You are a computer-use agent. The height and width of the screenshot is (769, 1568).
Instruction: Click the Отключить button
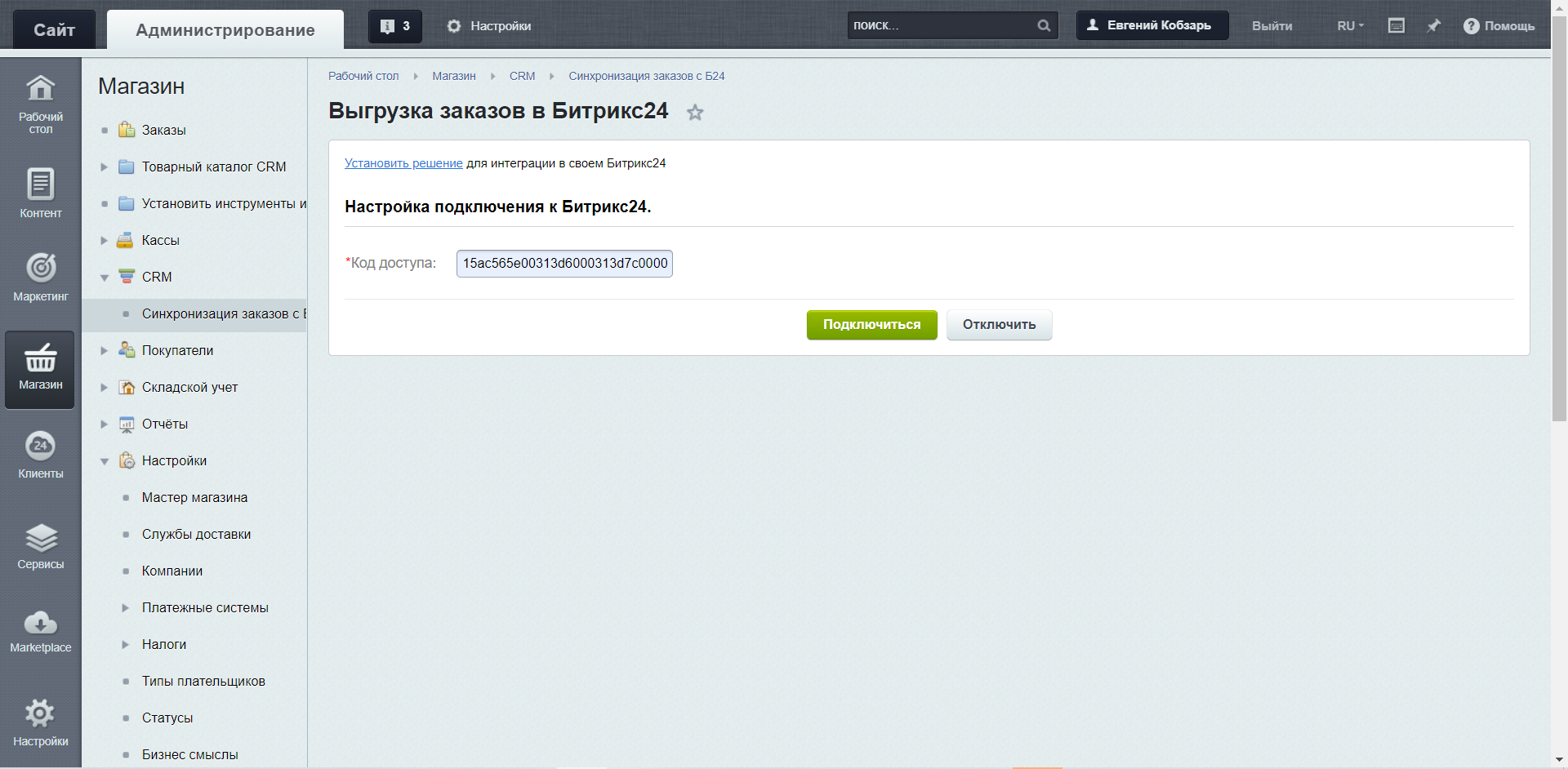coord(1000,325)
